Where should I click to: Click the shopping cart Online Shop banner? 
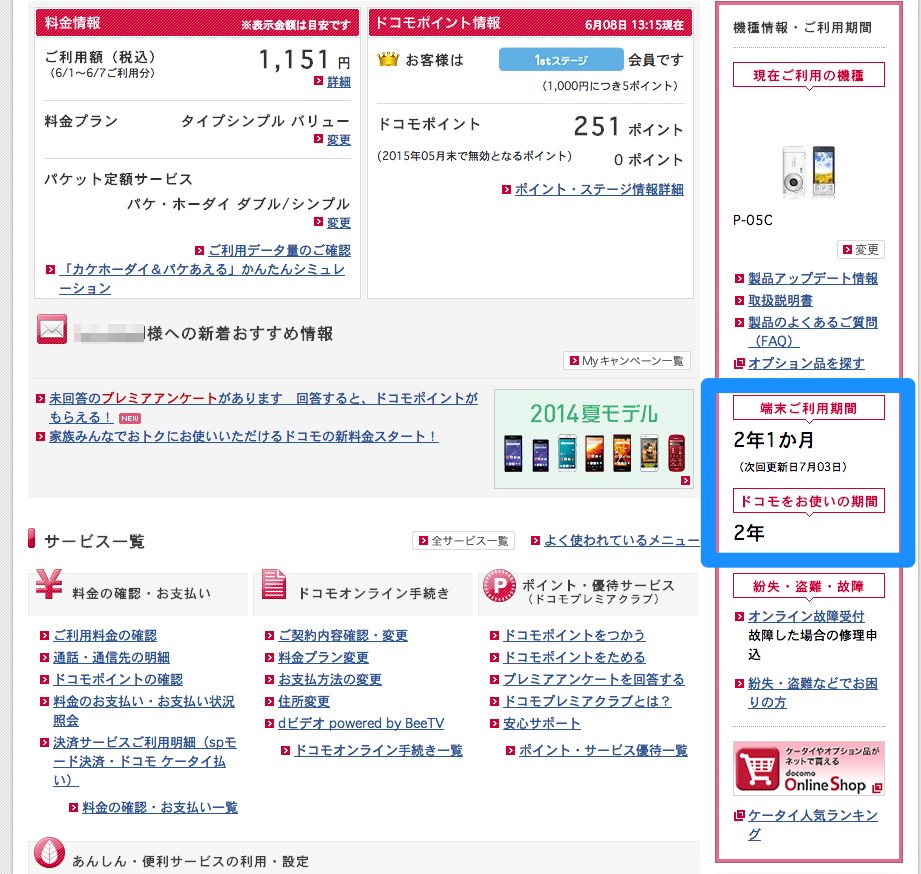pos(808,768)
